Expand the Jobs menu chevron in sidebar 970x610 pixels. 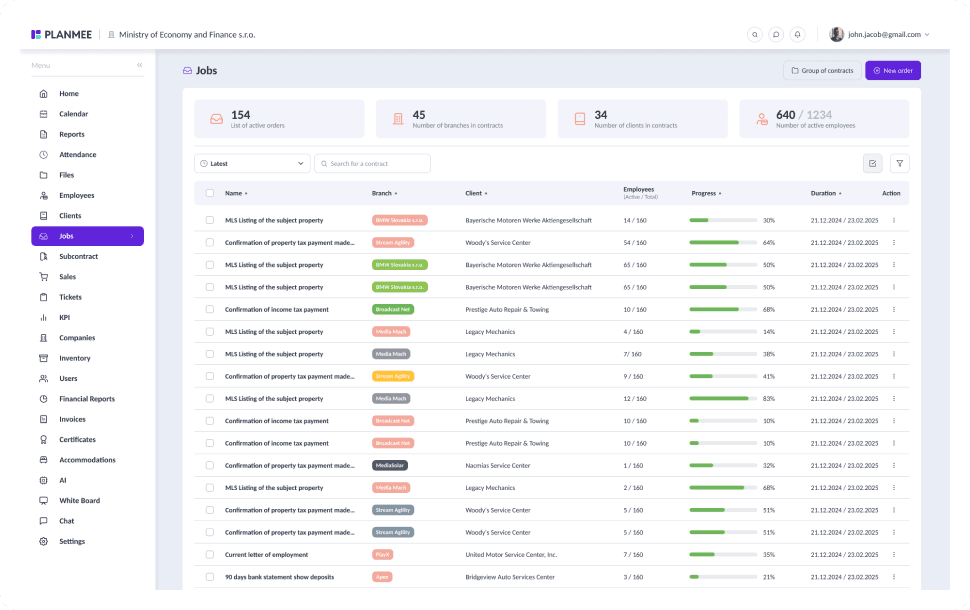tap(132, 236)
